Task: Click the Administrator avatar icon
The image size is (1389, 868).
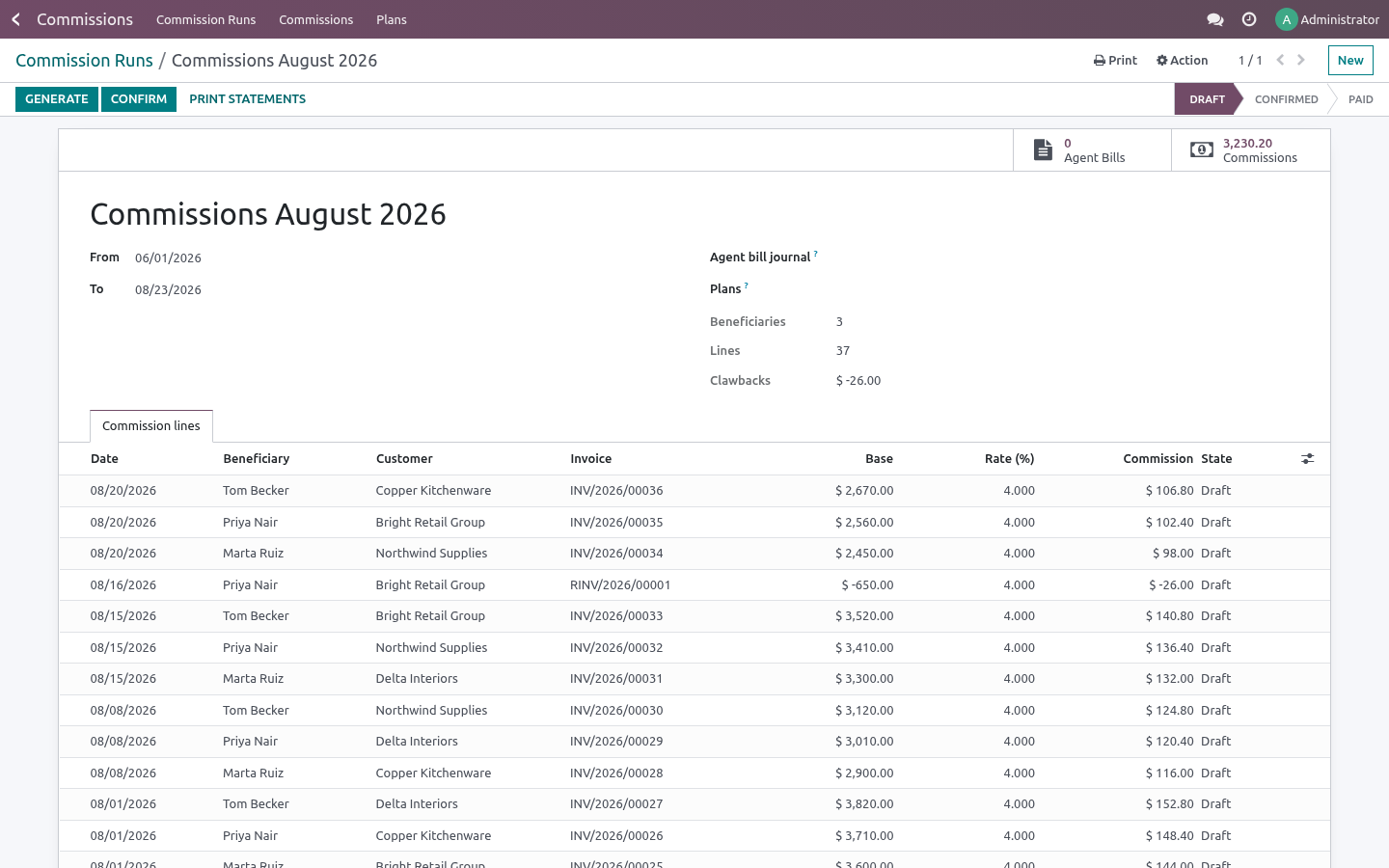Action: [x=1286, y=19]
